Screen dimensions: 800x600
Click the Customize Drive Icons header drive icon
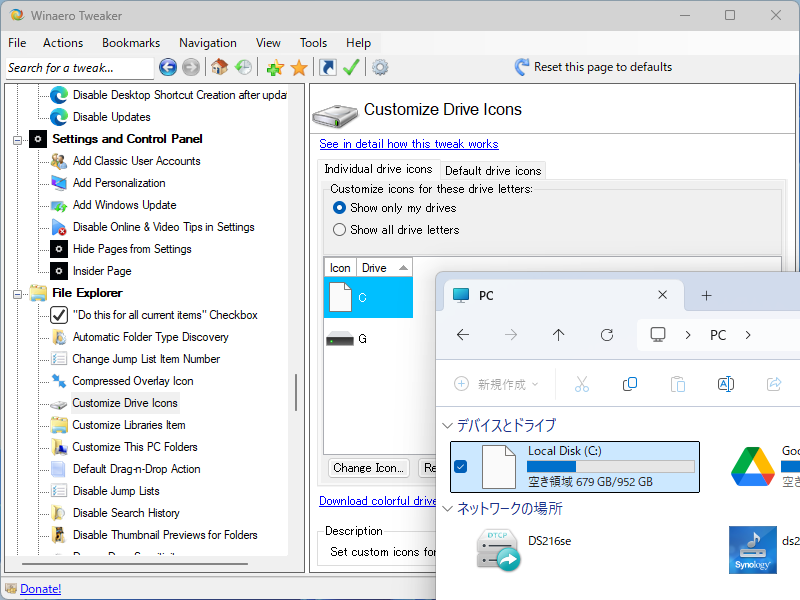[335, 115]
